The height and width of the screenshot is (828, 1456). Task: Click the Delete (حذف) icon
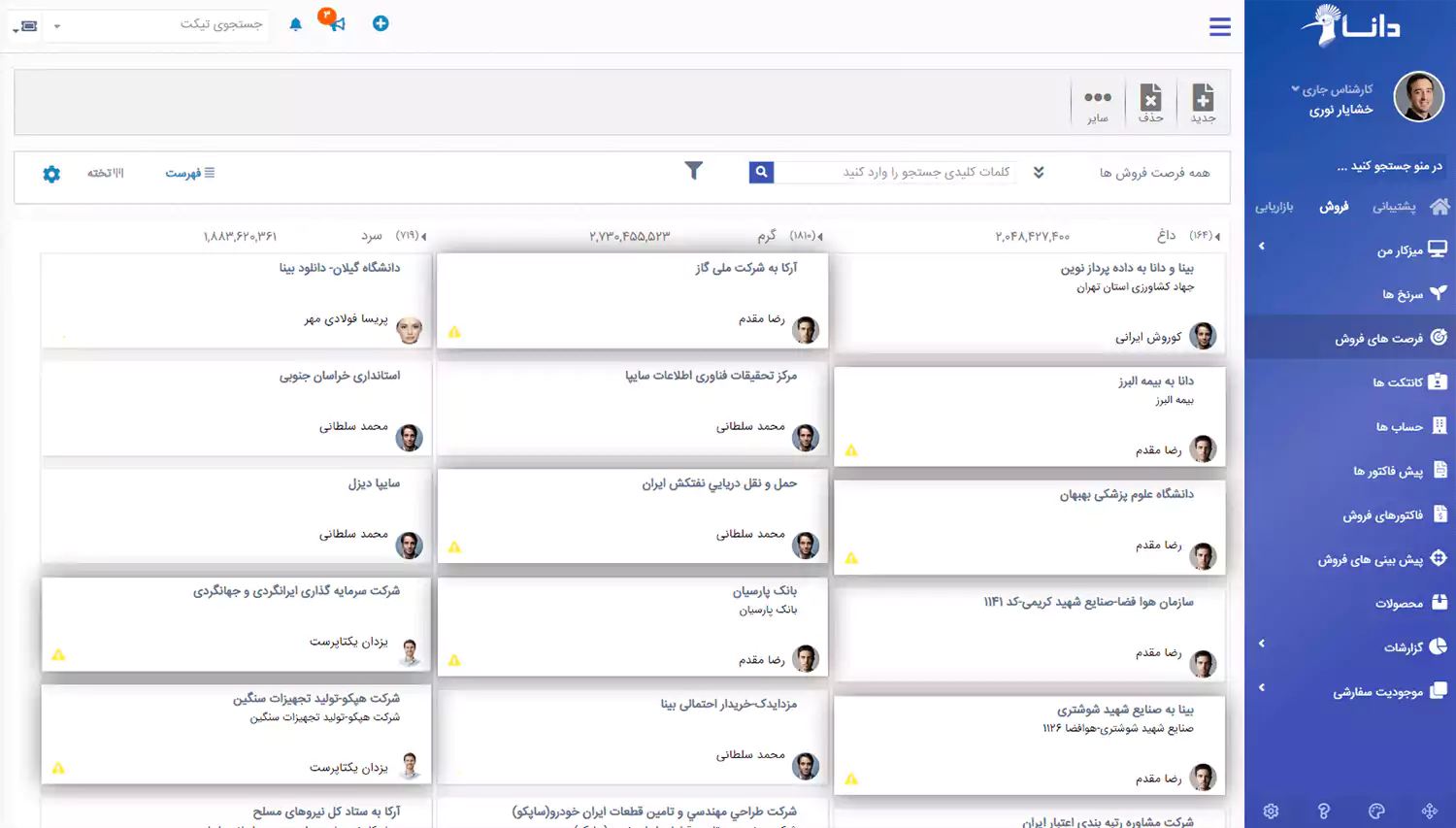click(1150, 102)
